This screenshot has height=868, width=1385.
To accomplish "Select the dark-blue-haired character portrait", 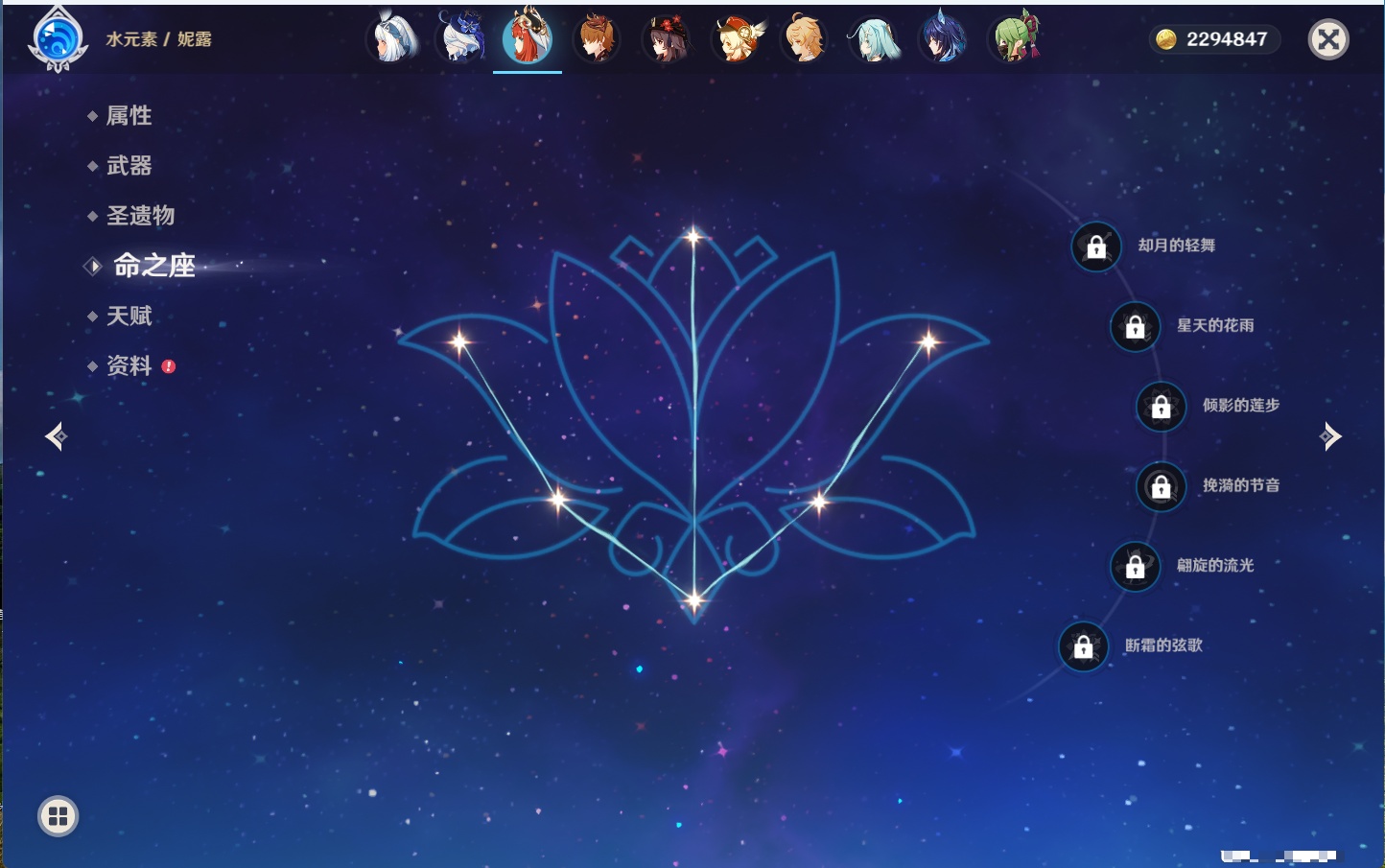I will coord(944,39).
